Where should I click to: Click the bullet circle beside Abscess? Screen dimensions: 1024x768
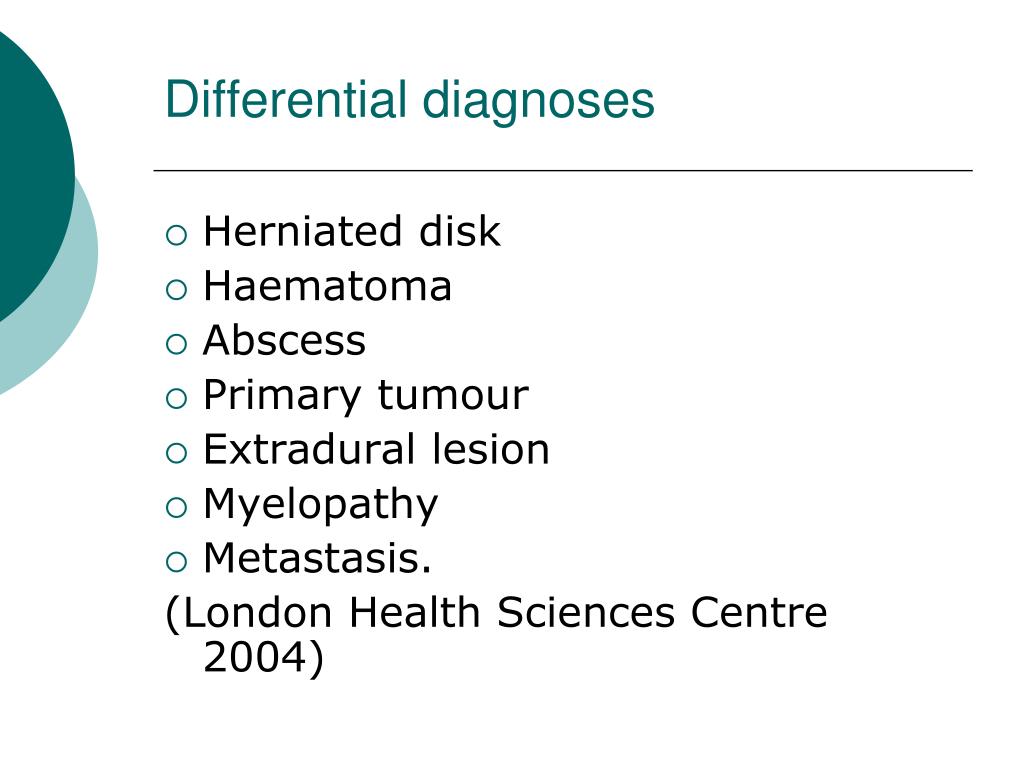click(x=176, y=344)
